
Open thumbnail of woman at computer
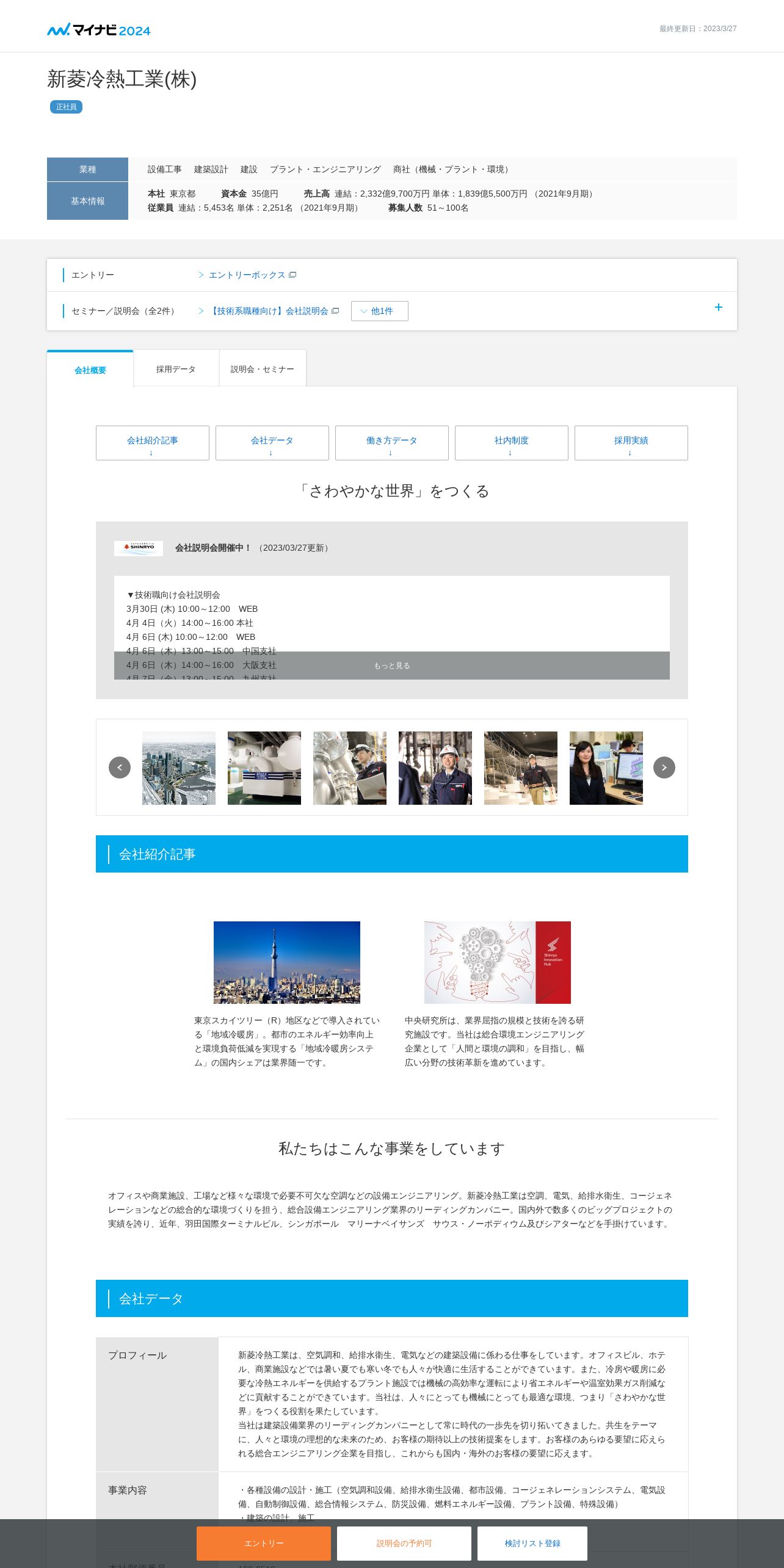point(606,768)
